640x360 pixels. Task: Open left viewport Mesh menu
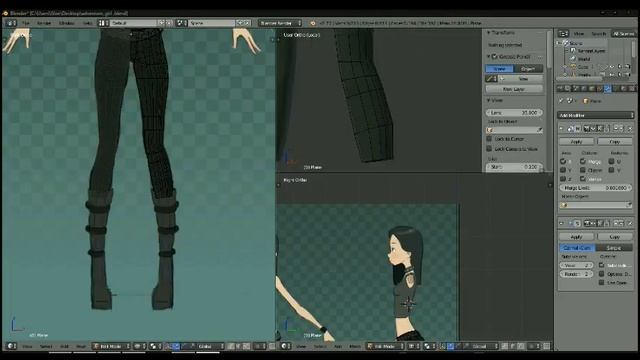(81, 346)
